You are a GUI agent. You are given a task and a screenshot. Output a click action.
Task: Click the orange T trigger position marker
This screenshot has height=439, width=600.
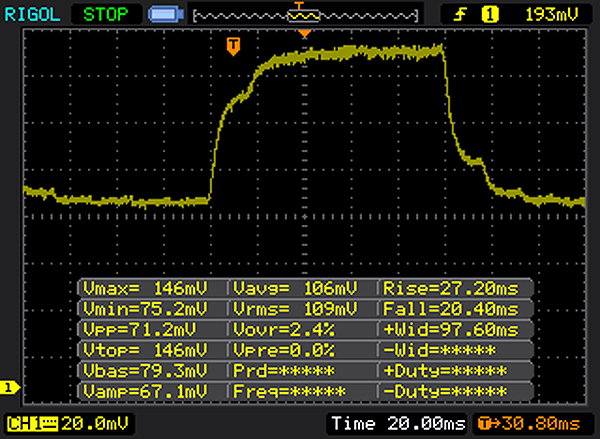(233, 46)
